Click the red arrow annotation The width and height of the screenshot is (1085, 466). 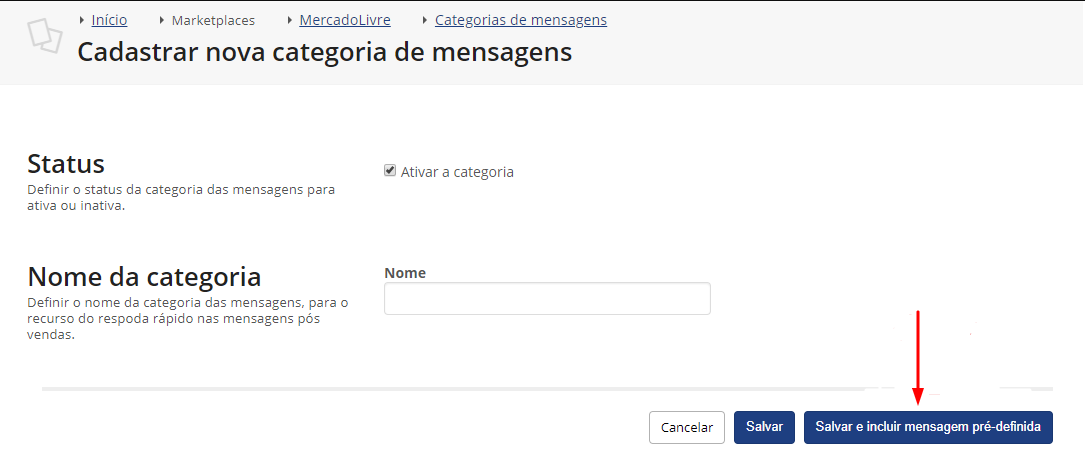point(918,357)
